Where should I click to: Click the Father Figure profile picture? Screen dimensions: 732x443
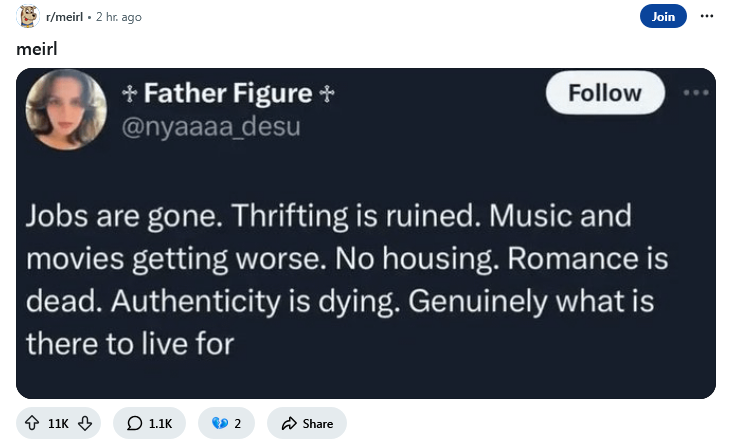coord(66,110)
